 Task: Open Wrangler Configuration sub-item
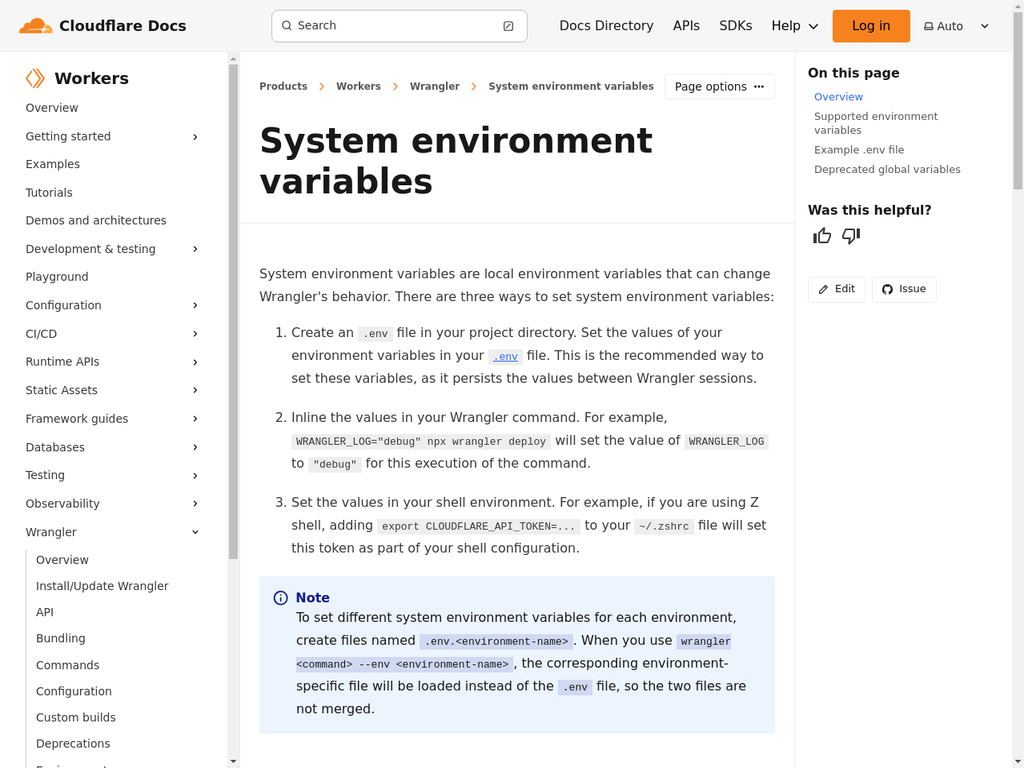tap(74, 691)
